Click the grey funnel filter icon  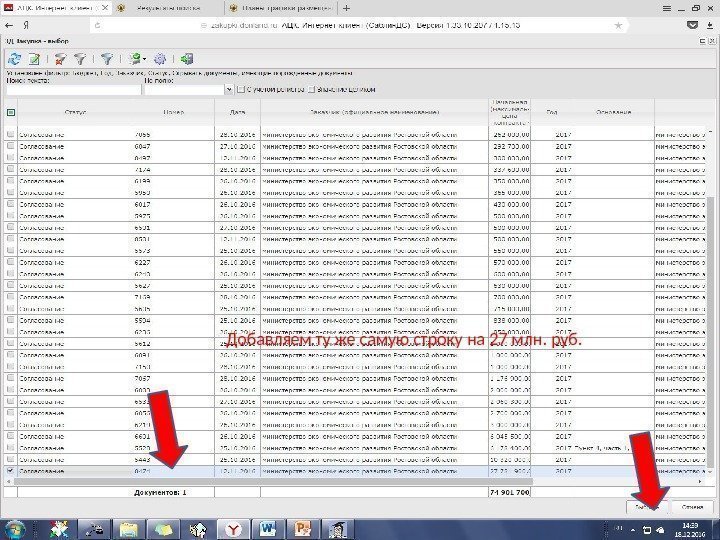pos(80,59)
